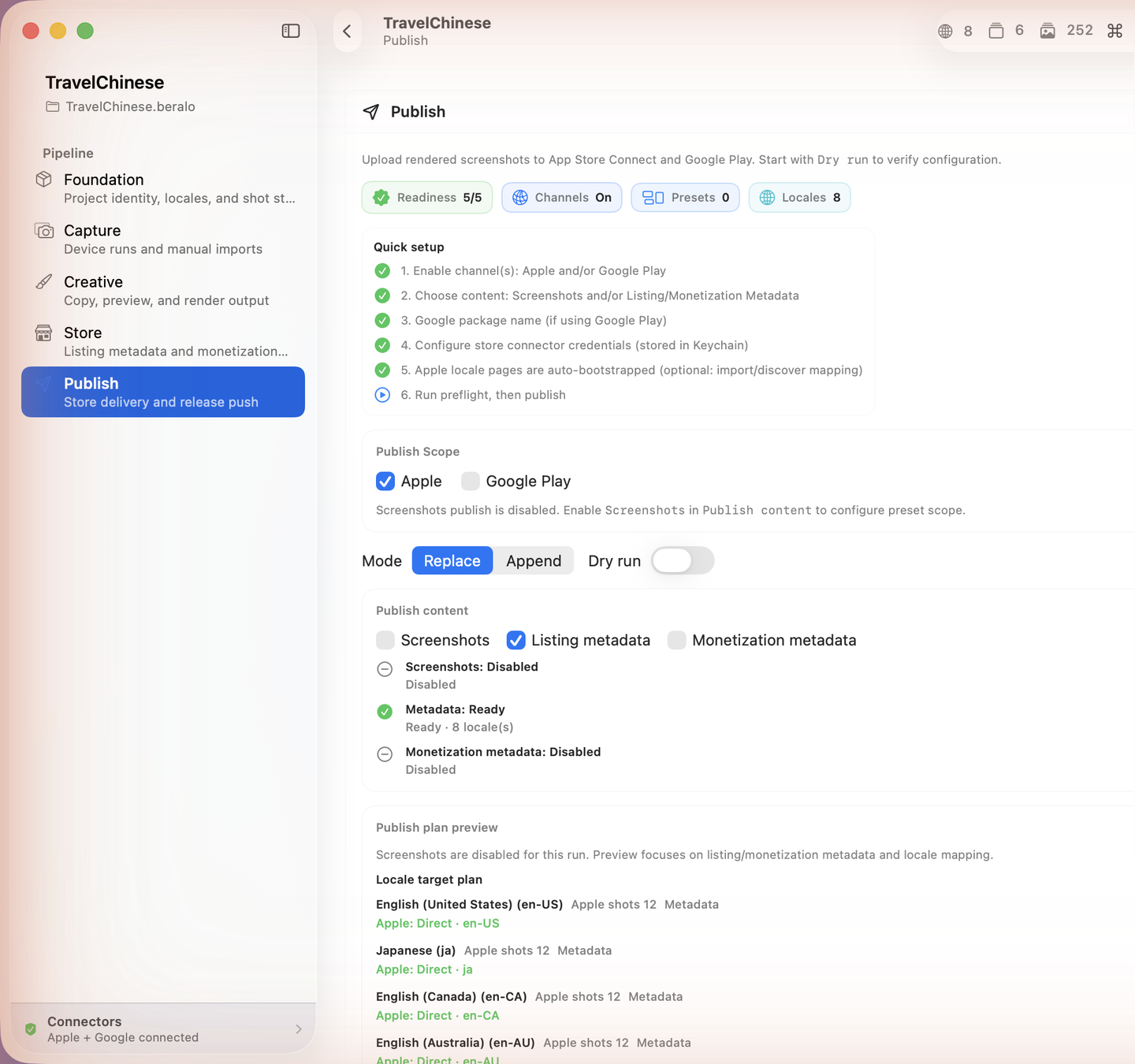The image size is (1135, 1064).
Task: Click the stack icon showing 6
Action: pyautogui.click(x=996, y=31)
